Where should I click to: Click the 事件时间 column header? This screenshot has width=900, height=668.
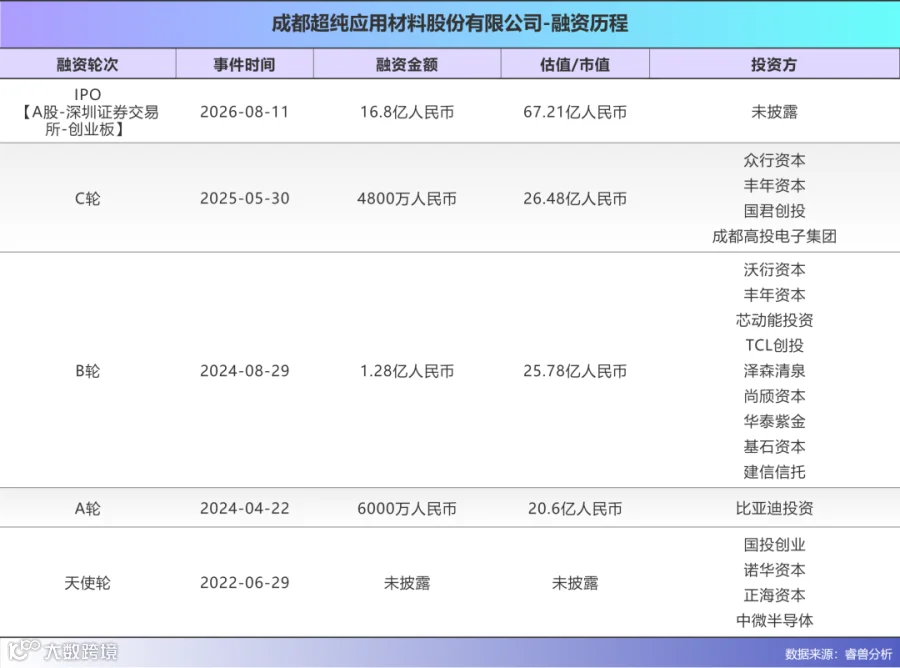(x=245, y=64)
